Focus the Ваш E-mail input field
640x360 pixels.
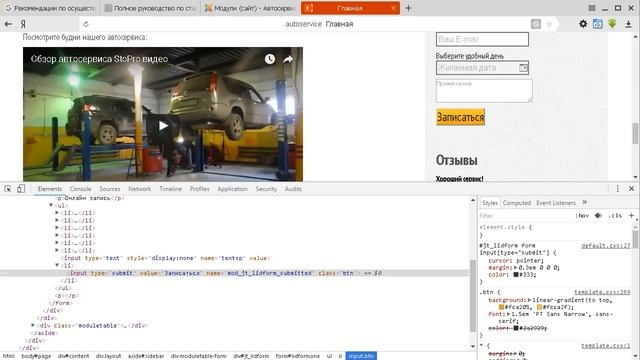coord(482,40)
